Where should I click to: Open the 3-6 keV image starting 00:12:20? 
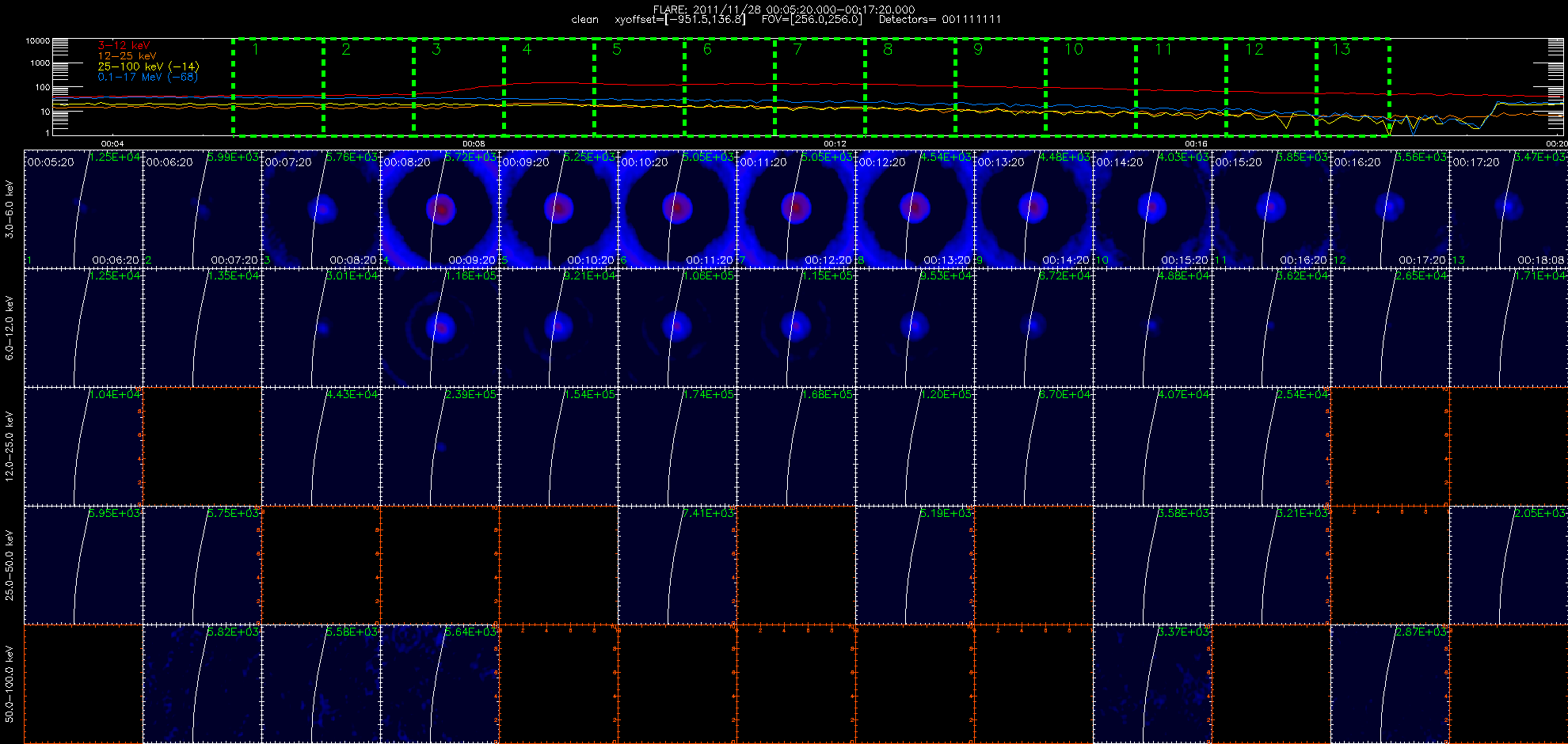coord(915,209)
